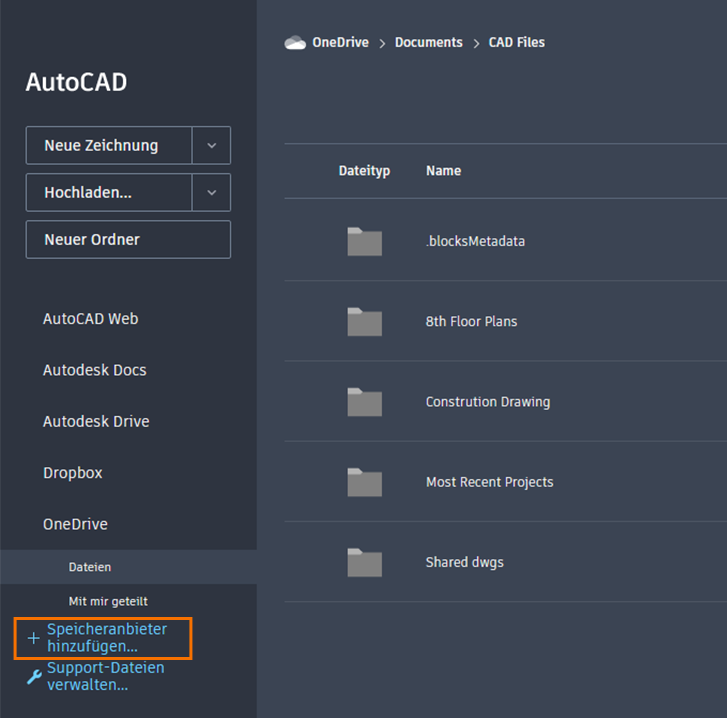Click the AutoCAD title in sidebar
This screenshot has height=718, width=727.
pyautogui.click(x=76, y=82)
